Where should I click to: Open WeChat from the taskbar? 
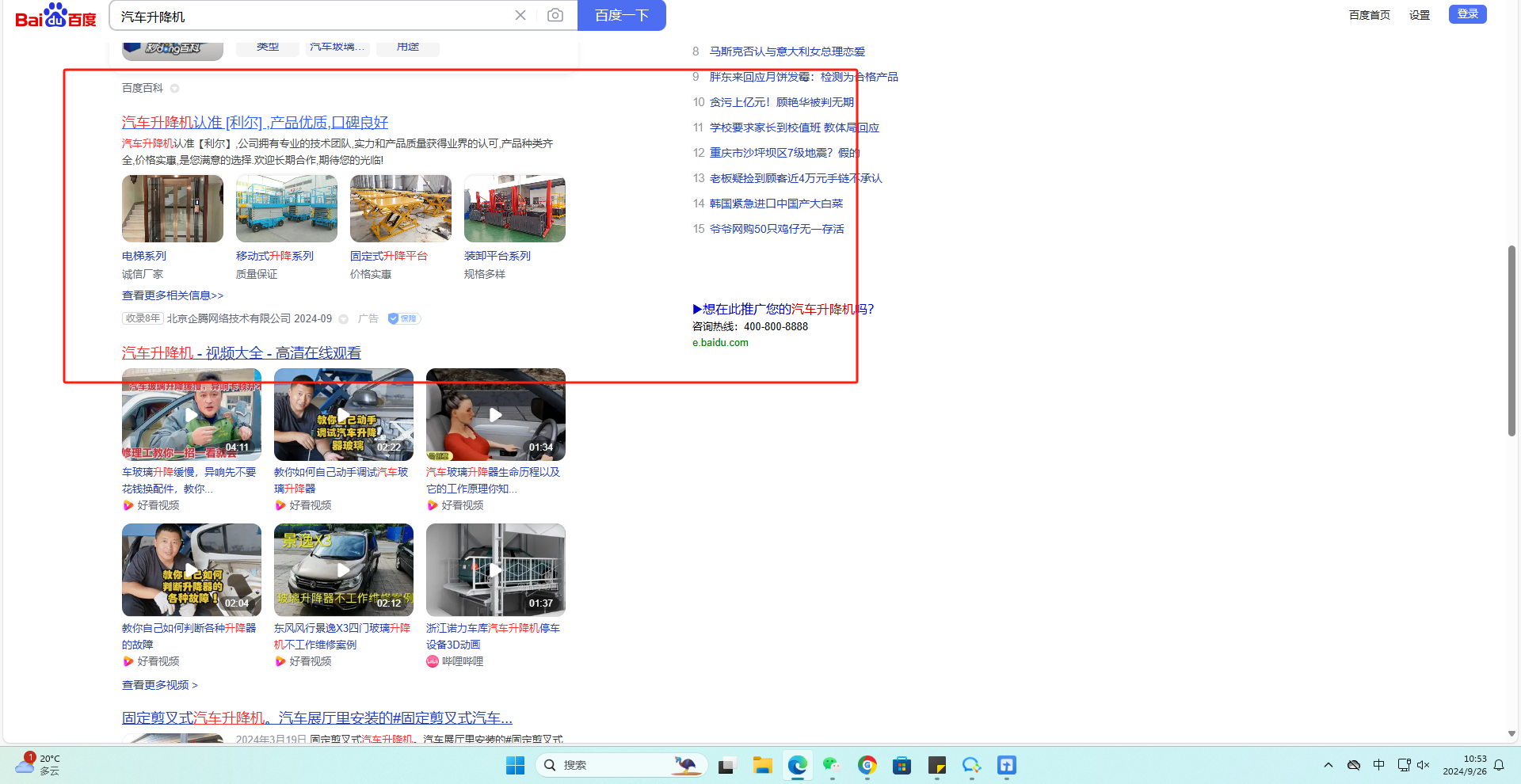point(832,765)
